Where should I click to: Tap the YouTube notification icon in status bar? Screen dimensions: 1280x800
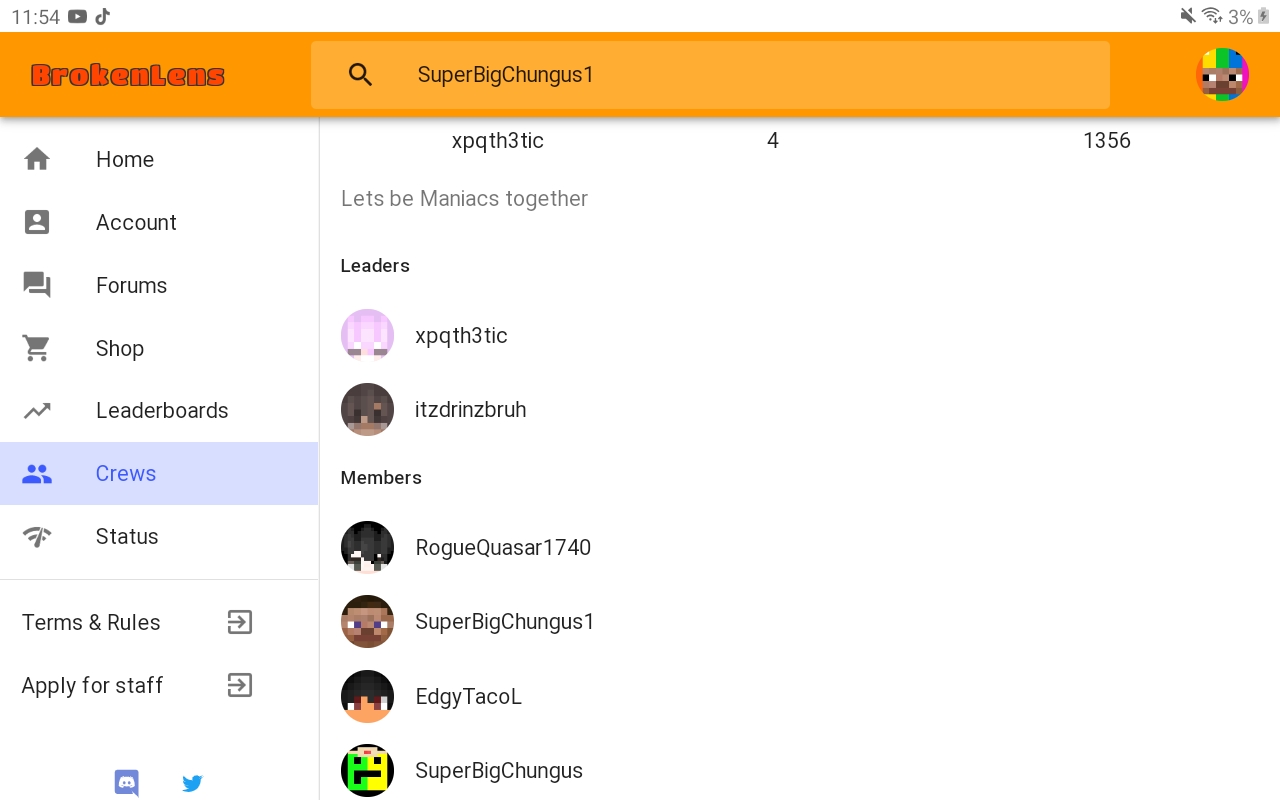pyautogui.click(x=77, y=16)
